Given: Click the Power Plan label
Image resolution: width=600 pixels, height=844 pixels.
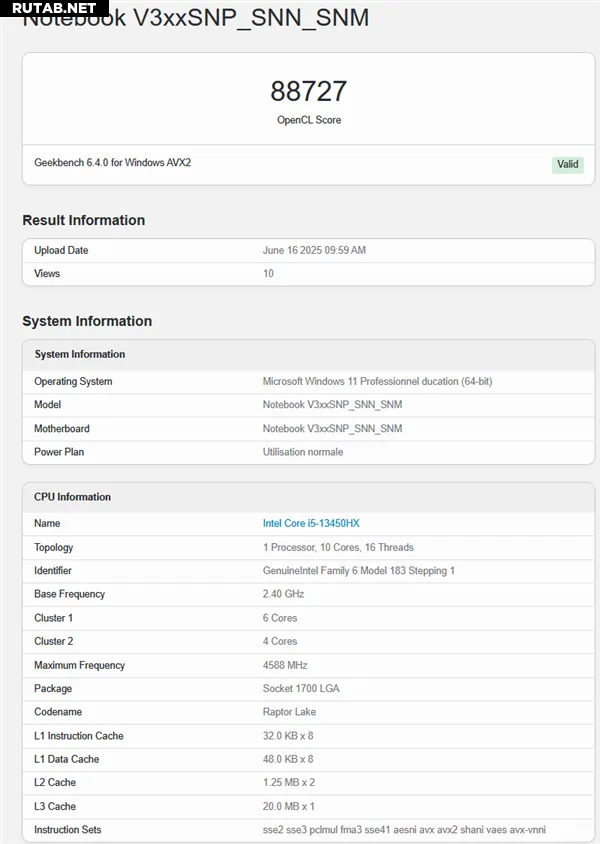Looking at the screenshot, I should pyautogui.click(x=59, y=452).
